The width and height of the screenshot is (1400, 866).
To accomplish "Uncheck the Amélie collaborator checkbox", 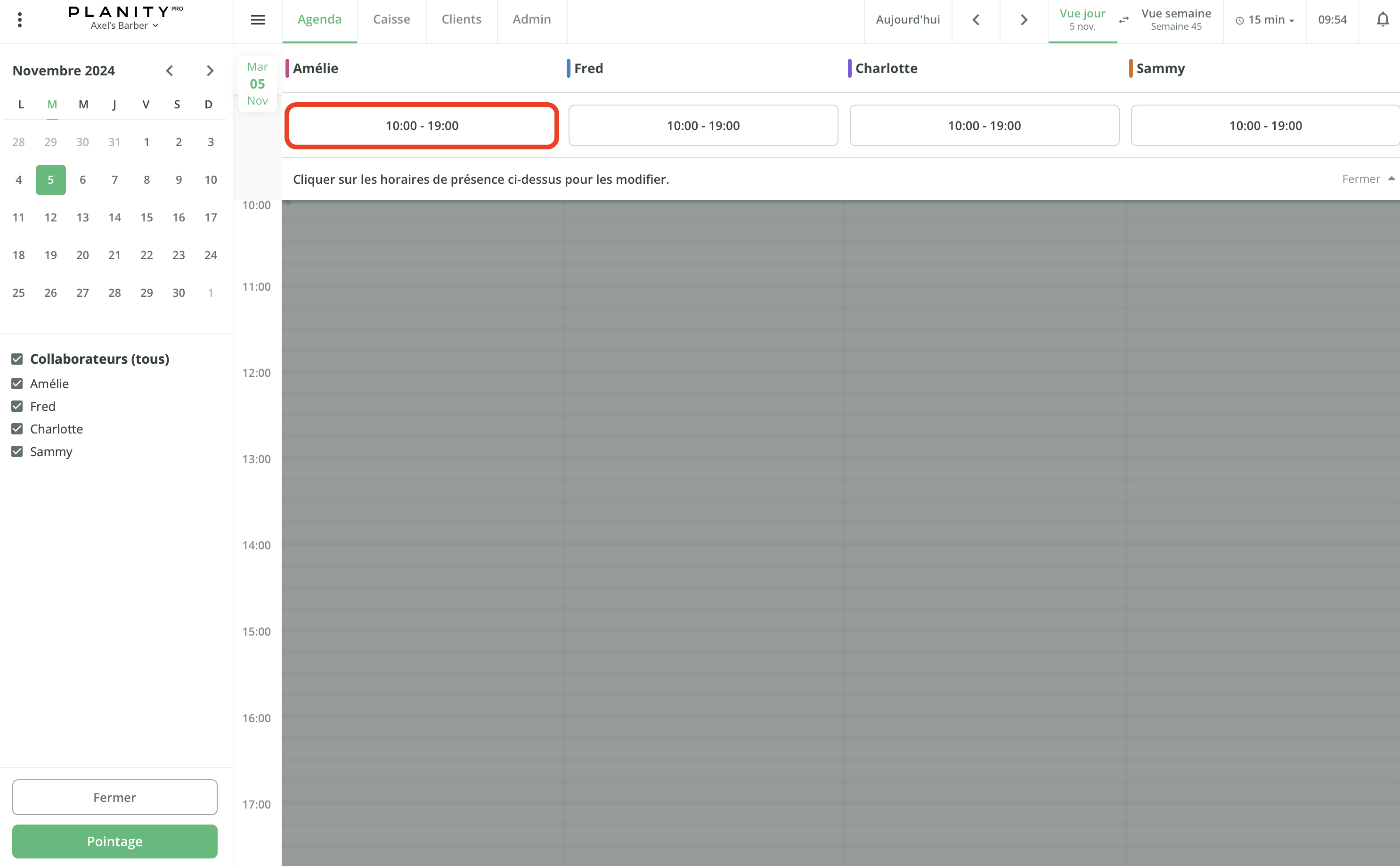I will [x=16, y=383].
